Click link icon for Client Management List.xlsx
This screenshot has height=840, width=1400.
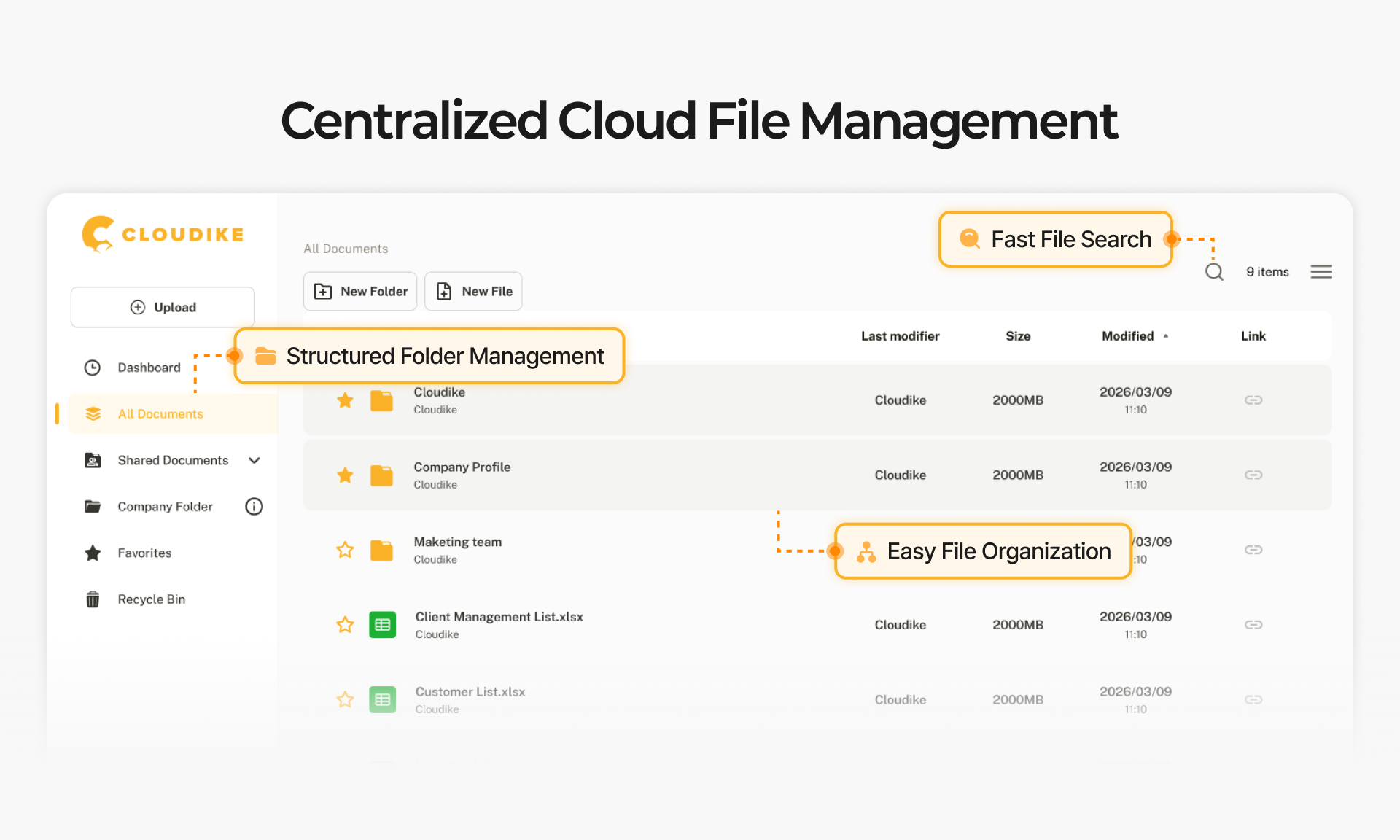1253,625
